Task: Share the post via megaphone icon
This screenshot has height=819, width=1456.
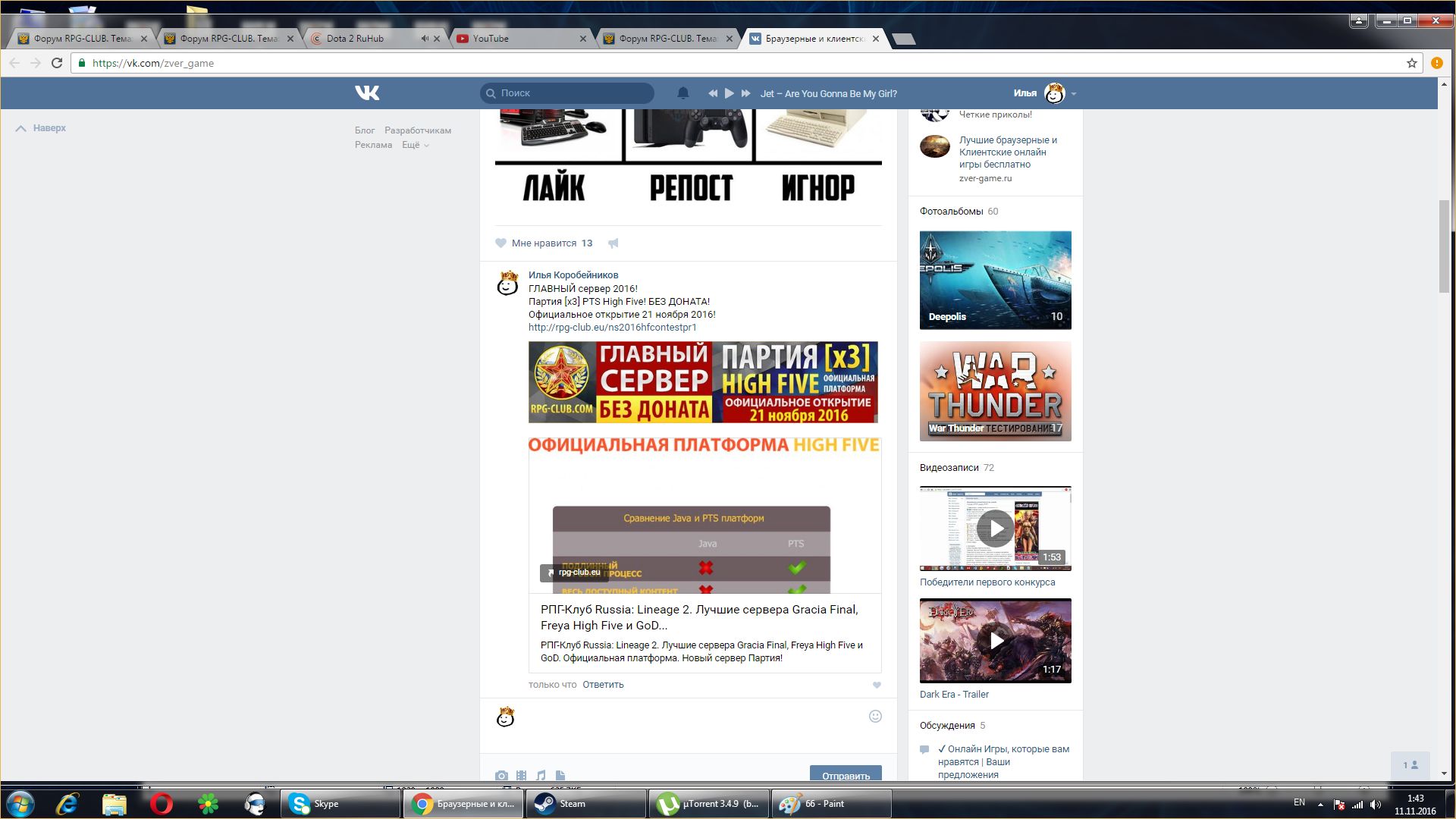Action: click(613, 243)
